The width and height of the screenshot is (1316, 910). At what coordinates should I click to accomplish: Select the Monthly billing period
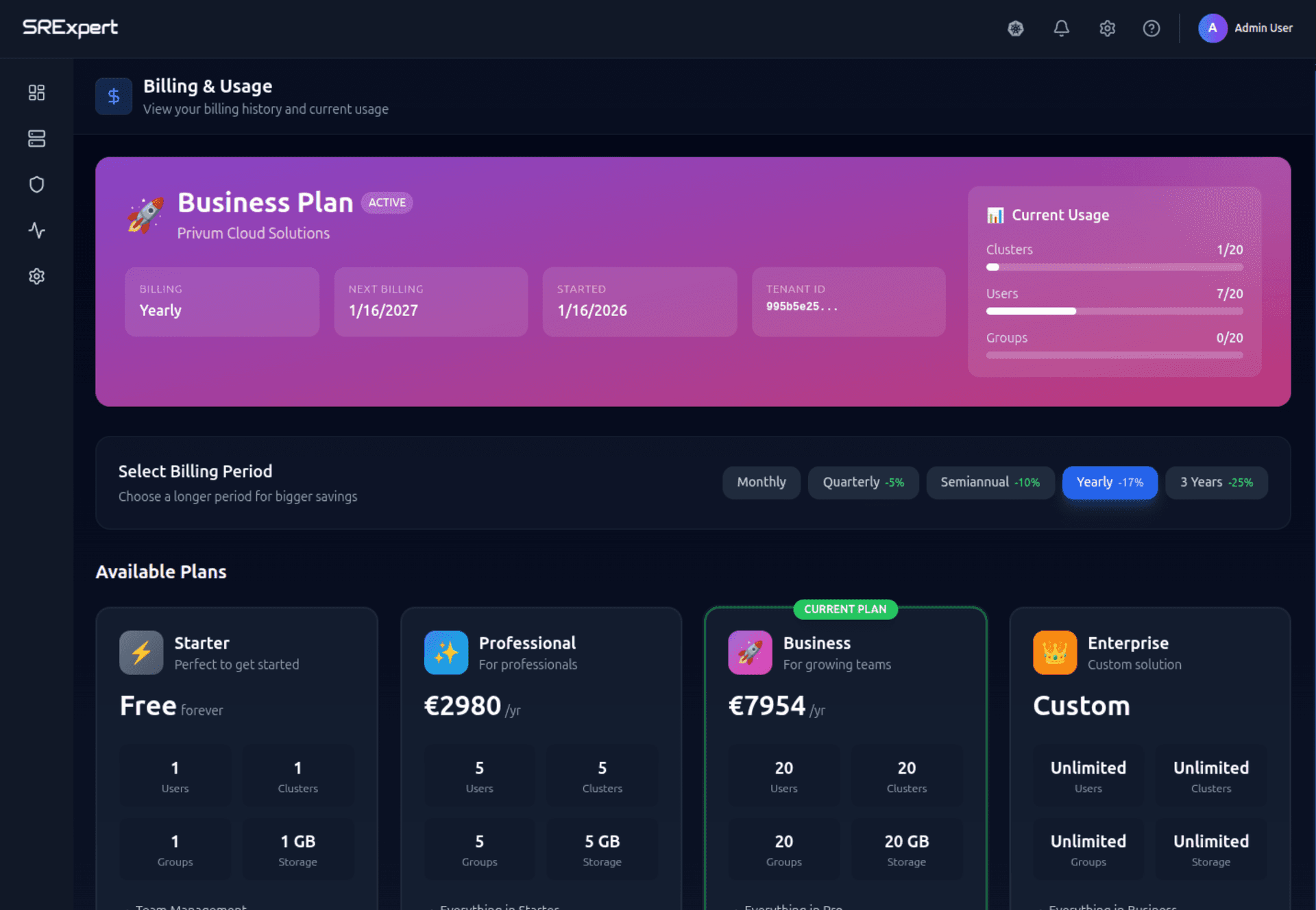click(x=761, y=482)
